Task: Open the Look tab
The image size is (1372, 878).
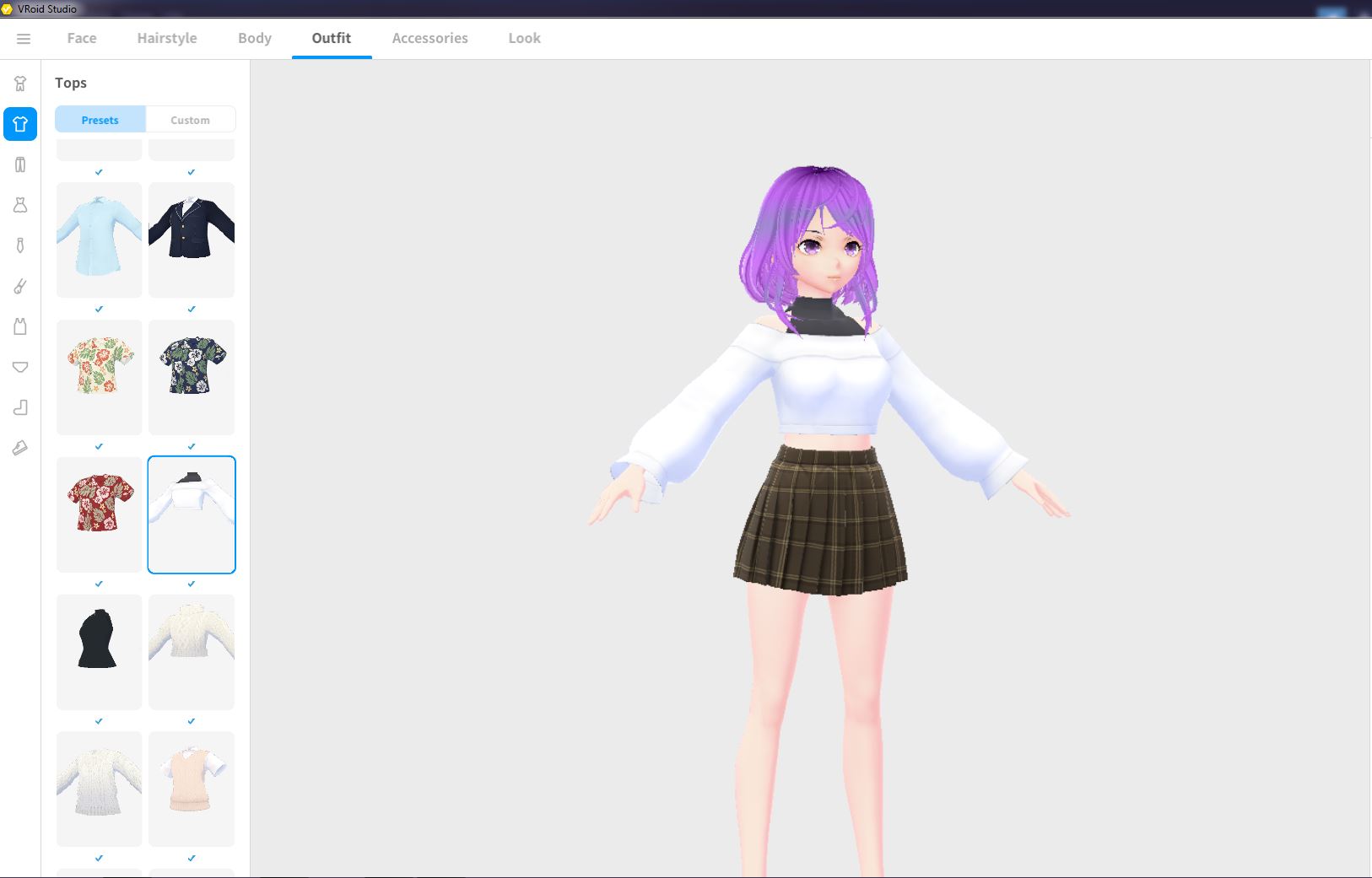Action: 524,38
